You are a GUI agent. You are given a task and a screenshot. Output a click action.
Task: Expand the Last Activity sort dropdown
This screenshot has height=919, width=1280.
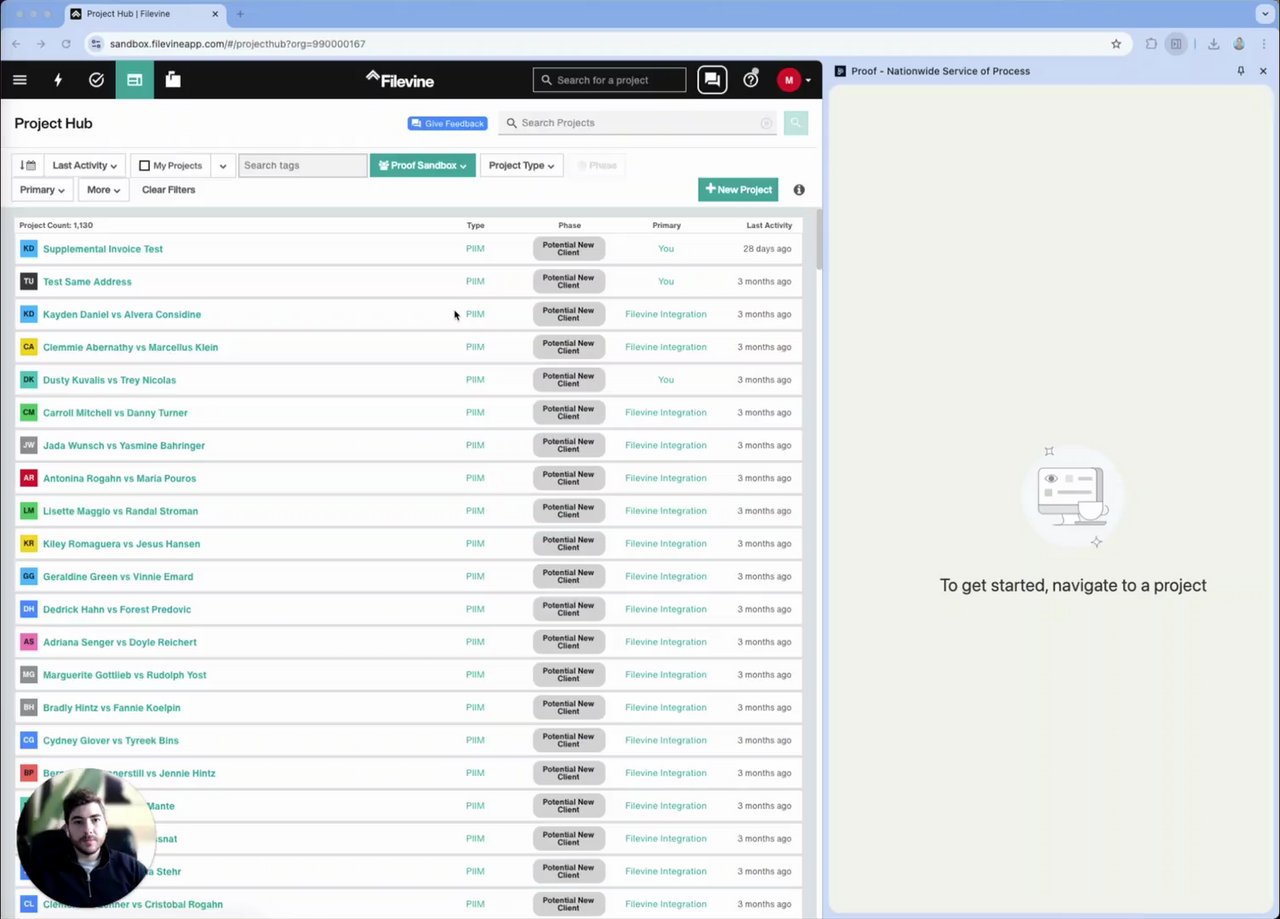pyautogui.click(x=84, y=165)
